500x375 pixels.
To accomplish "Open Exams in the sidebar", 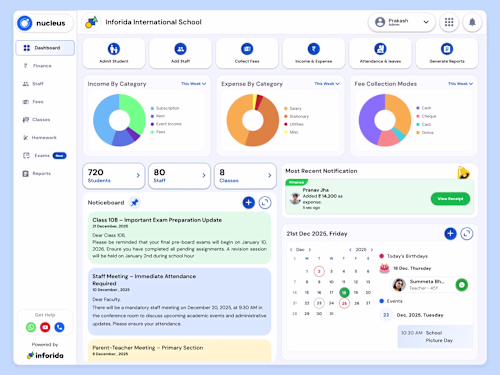I will click(x=45, y=155).
